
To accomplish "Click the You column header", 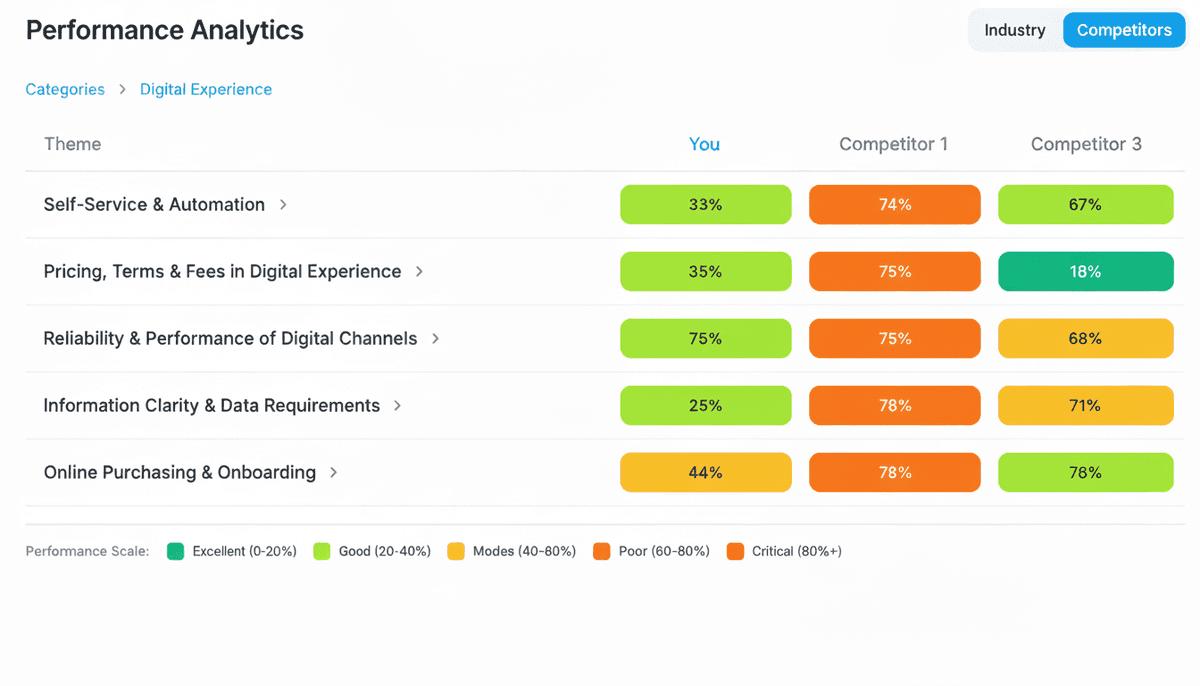I will 705,144.
